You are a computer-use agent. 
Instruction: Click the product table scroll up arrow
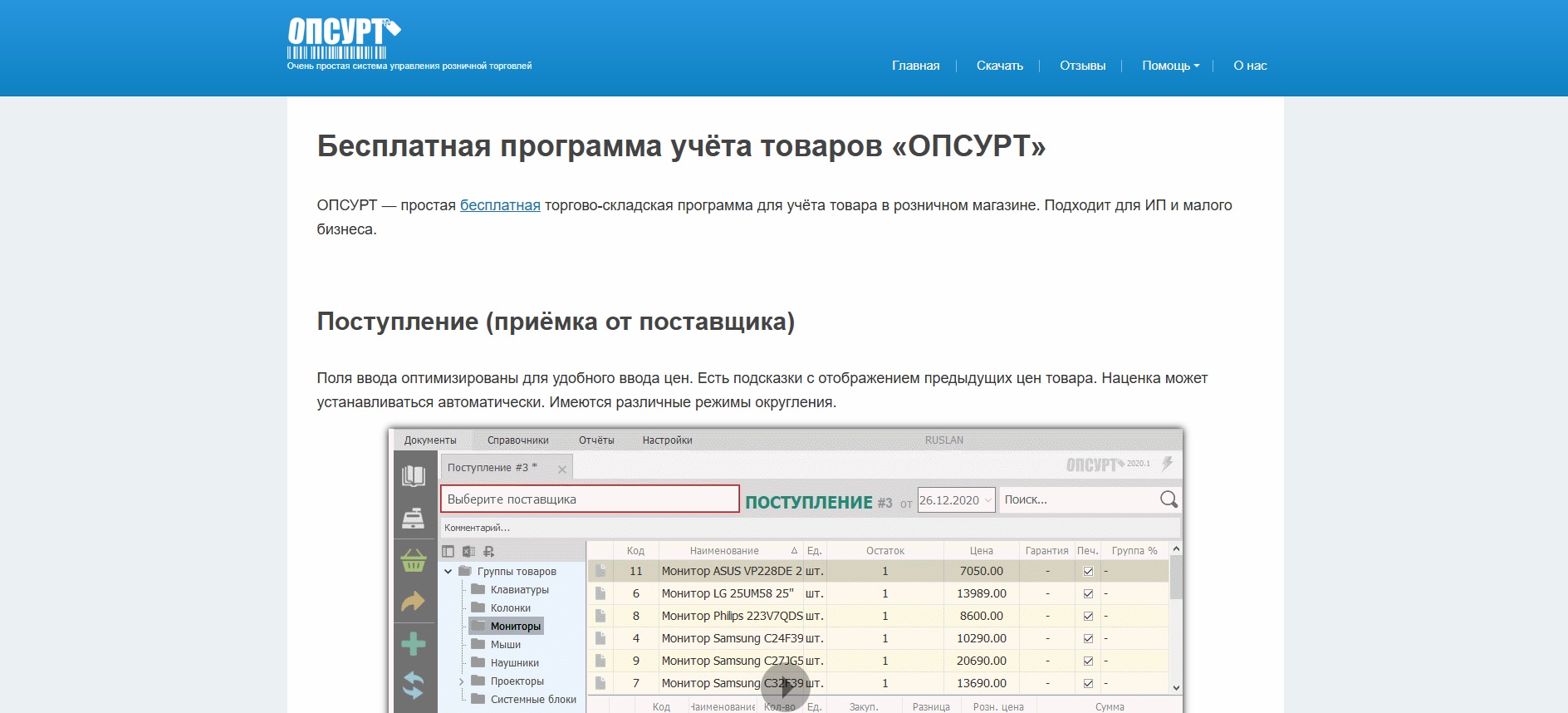[1175, 549]
